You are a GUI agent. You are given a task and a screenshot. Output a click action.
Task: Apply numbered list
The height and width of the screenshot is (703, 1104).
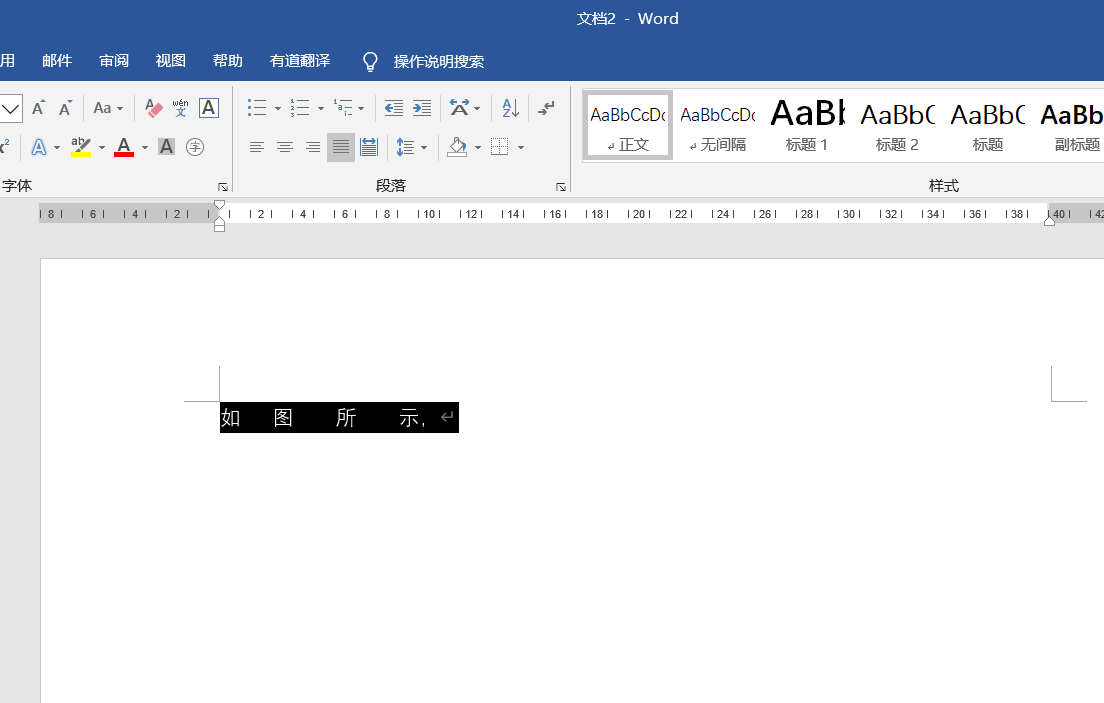click(x=300, y=108)
